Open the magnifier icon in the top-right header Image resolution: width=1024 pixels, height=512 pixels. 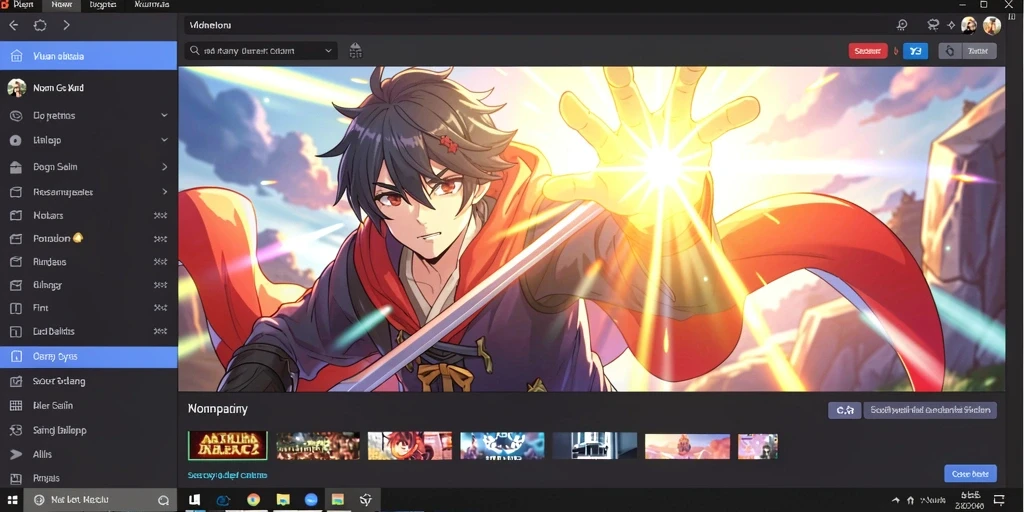coord(902,25)
